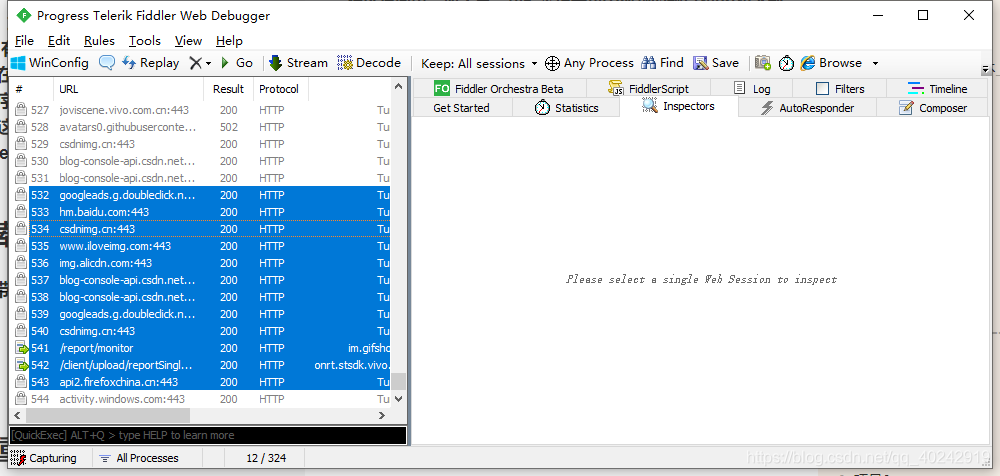Open the Edit menu

59,41
